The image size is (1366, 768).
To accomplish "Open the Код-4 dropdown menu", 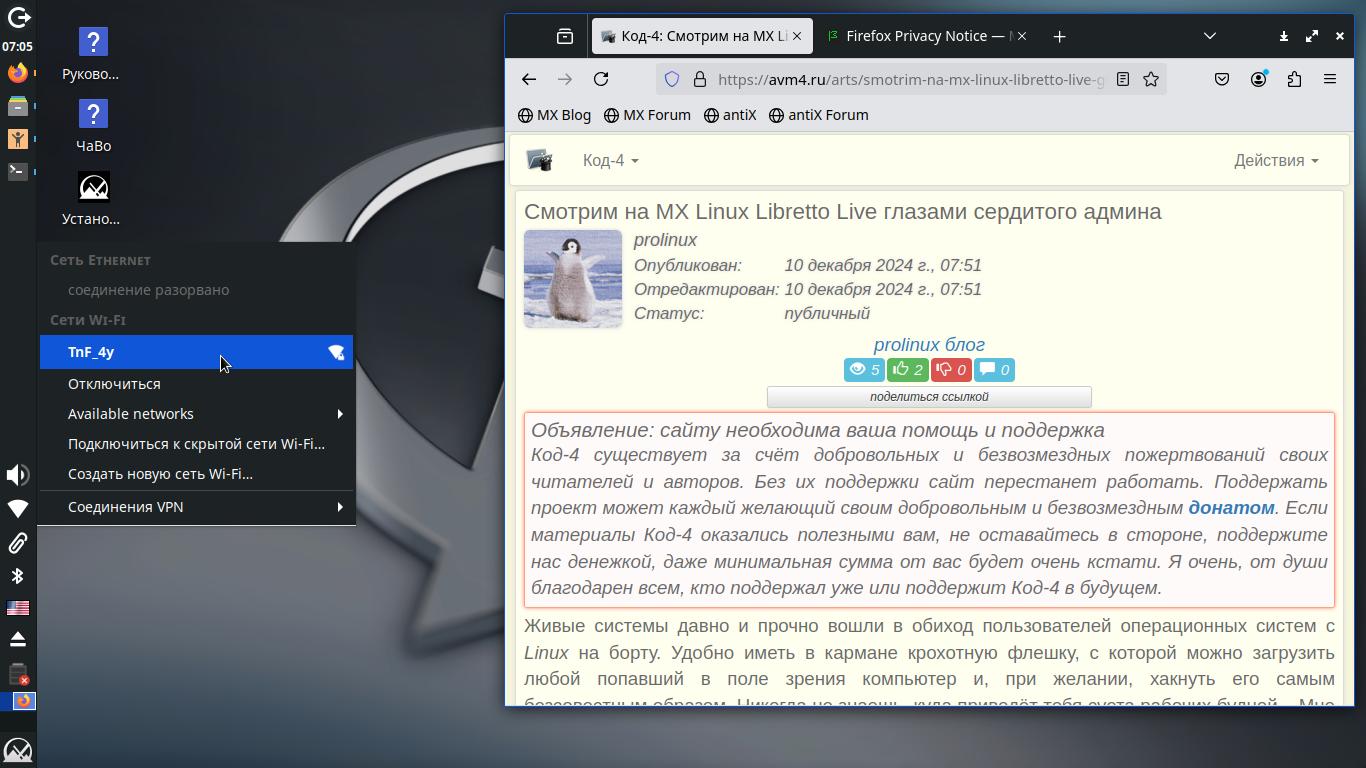I will point(610,161).
